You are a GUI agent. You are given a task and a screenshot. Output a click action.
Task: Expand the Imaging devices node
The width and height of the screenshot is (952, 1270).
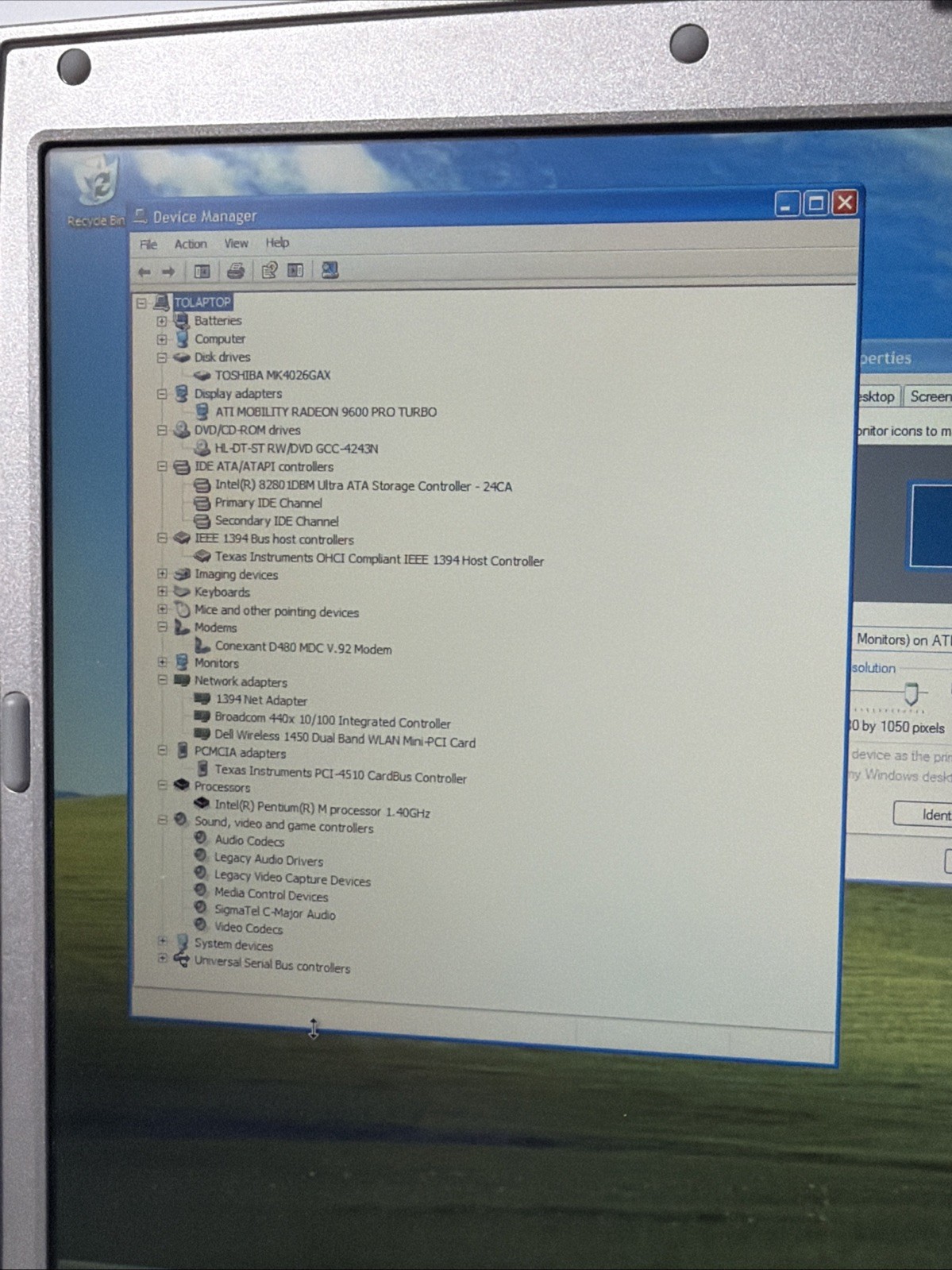[x=162, y=574]
